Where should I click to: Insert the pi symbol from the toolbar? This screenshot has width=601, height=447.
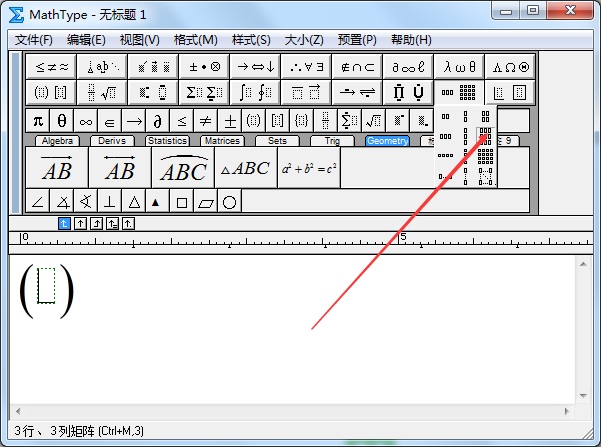click(38, 121)
